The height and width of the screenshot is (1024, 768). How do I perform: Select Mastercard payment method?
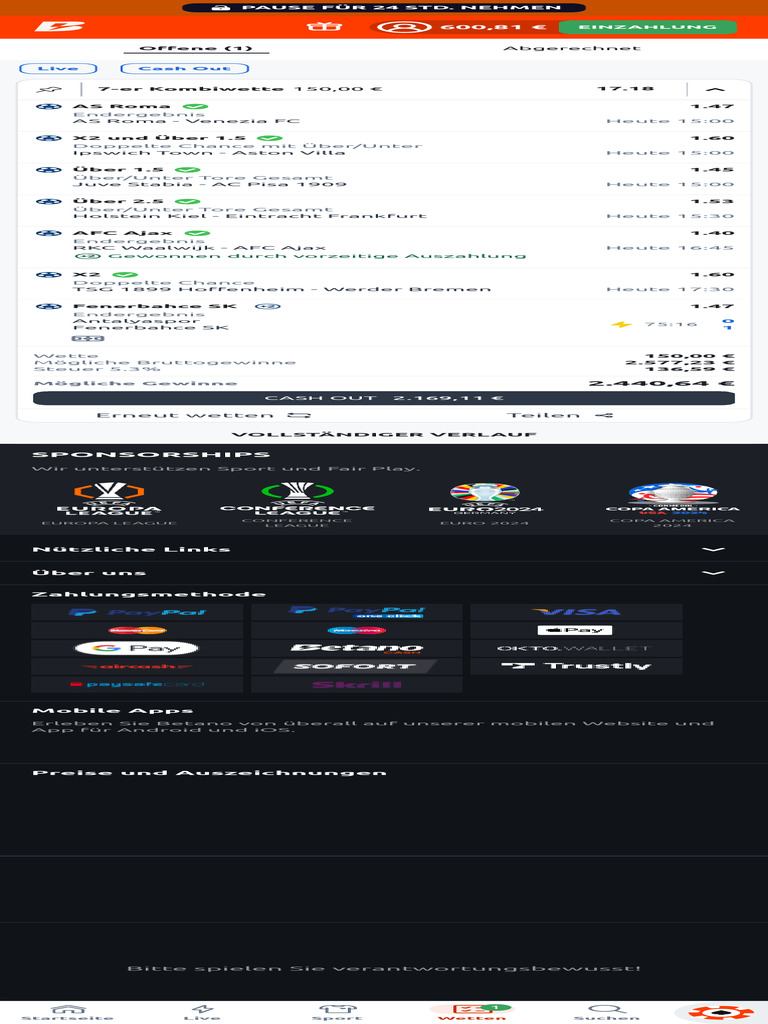pyautogui.click(x=137, y=630)
